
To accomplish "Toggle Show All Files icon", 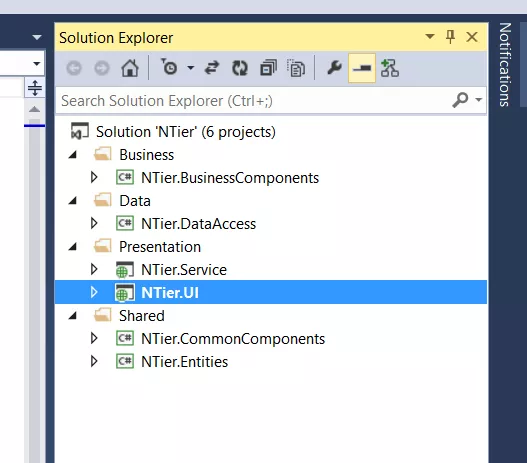I will [x=296, y=68].
